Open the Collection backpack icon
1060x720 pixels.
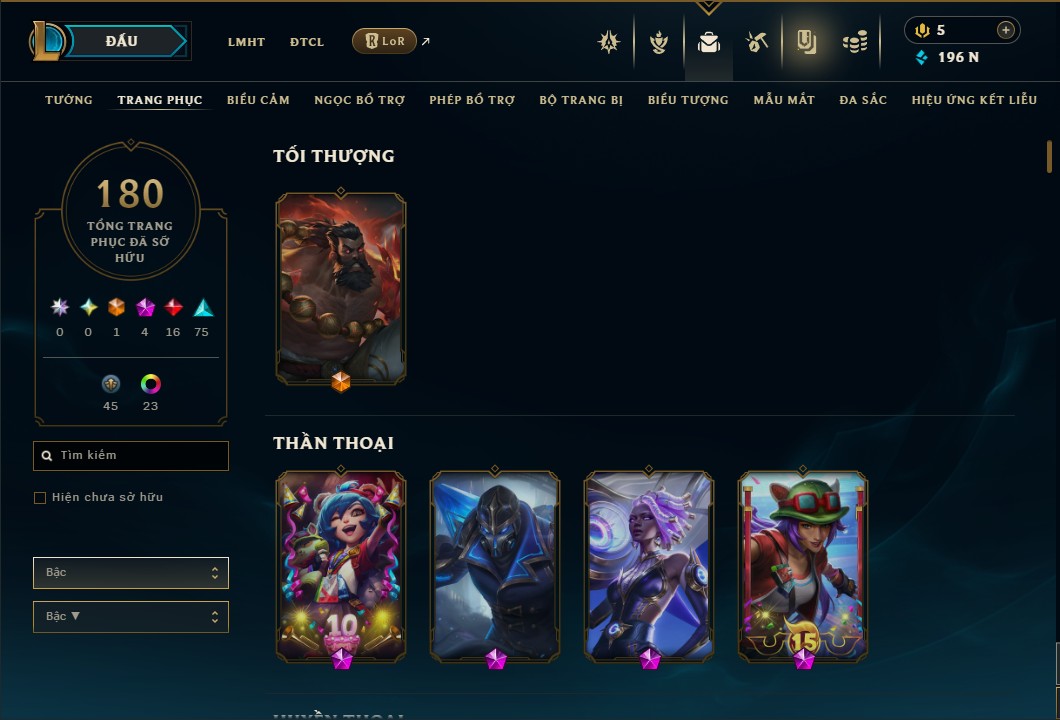[708, 43]
